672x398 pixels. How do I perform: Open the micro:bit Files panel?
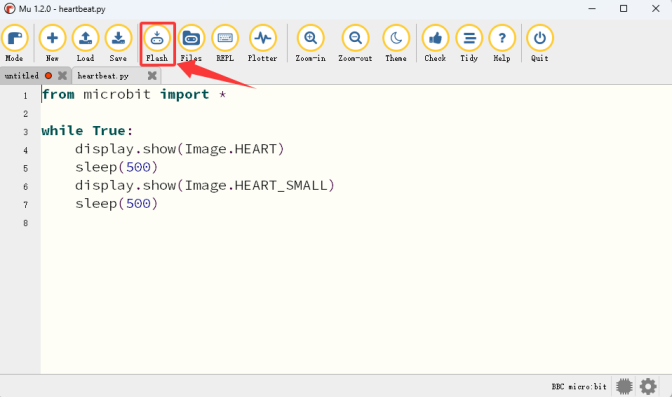[x=191, y=43]
